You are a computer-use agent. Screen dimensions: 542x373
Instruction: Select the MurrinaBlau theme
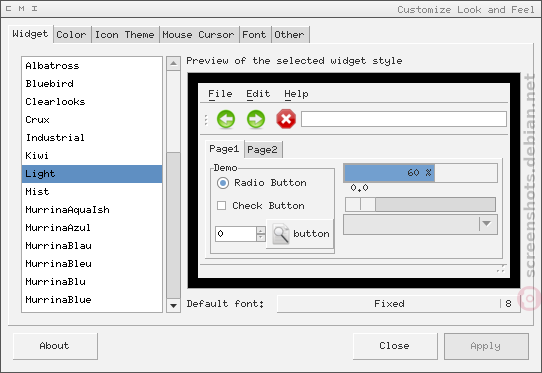click(x=92, y=246)
